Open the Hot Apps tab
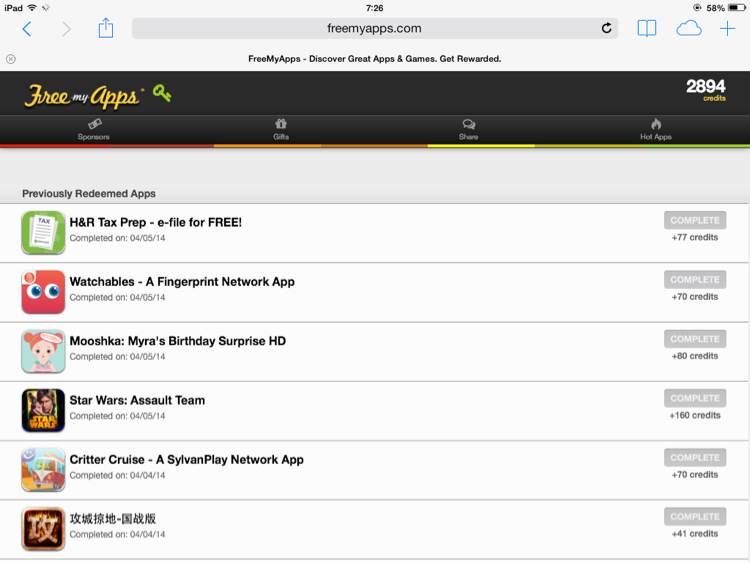The image size is (750, 563). point(656,130)
